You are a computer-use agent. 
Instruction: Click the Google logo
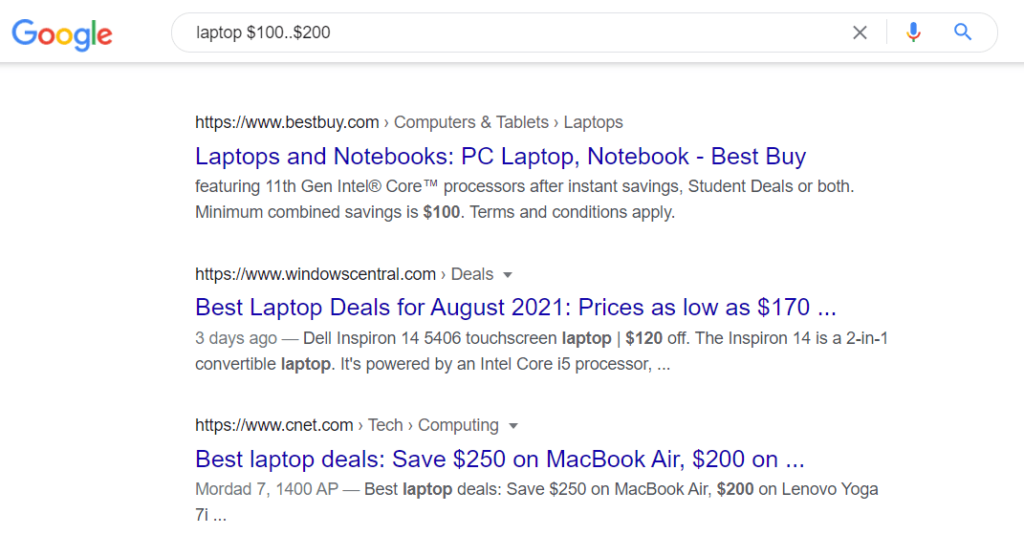coord(62,33)
